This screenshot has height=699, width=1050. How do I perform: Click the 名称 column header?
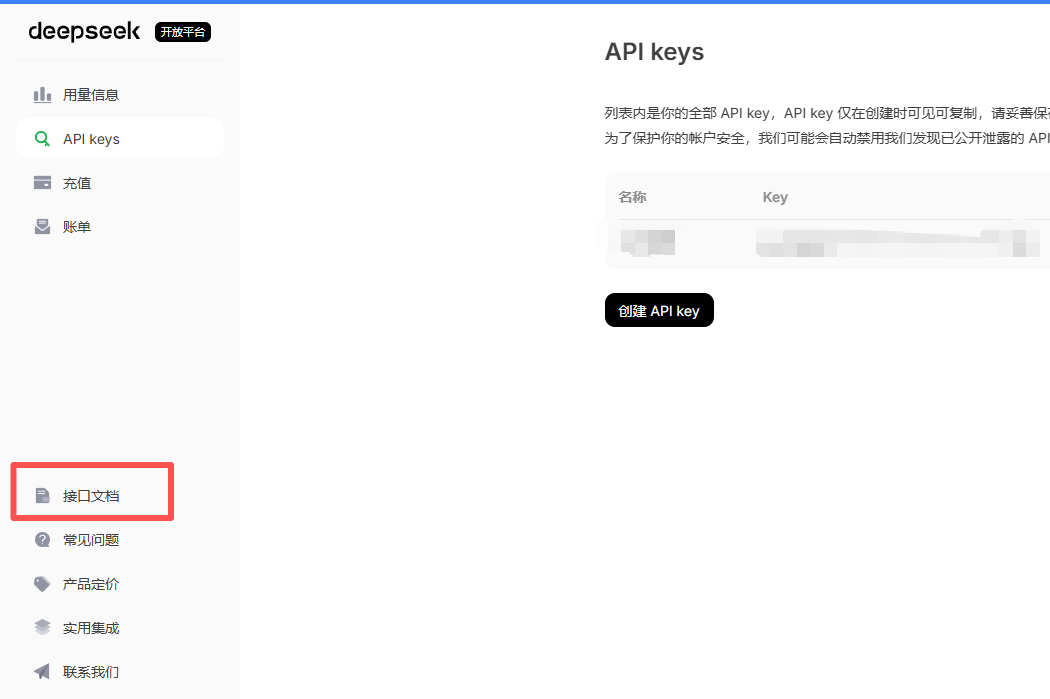coord(632,197)
